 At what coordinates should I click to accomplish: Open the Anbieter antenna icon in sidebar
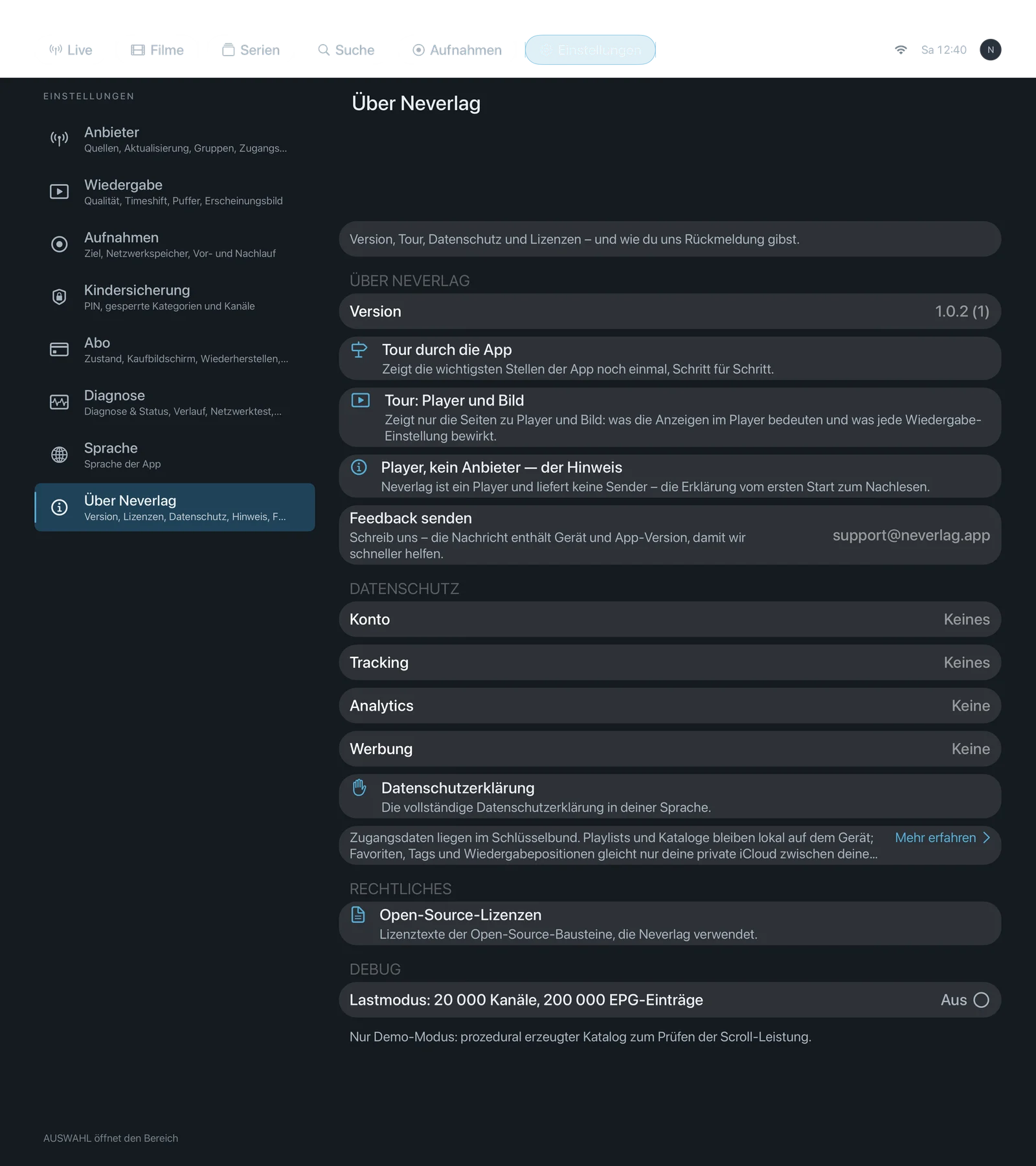click(59, 139)
